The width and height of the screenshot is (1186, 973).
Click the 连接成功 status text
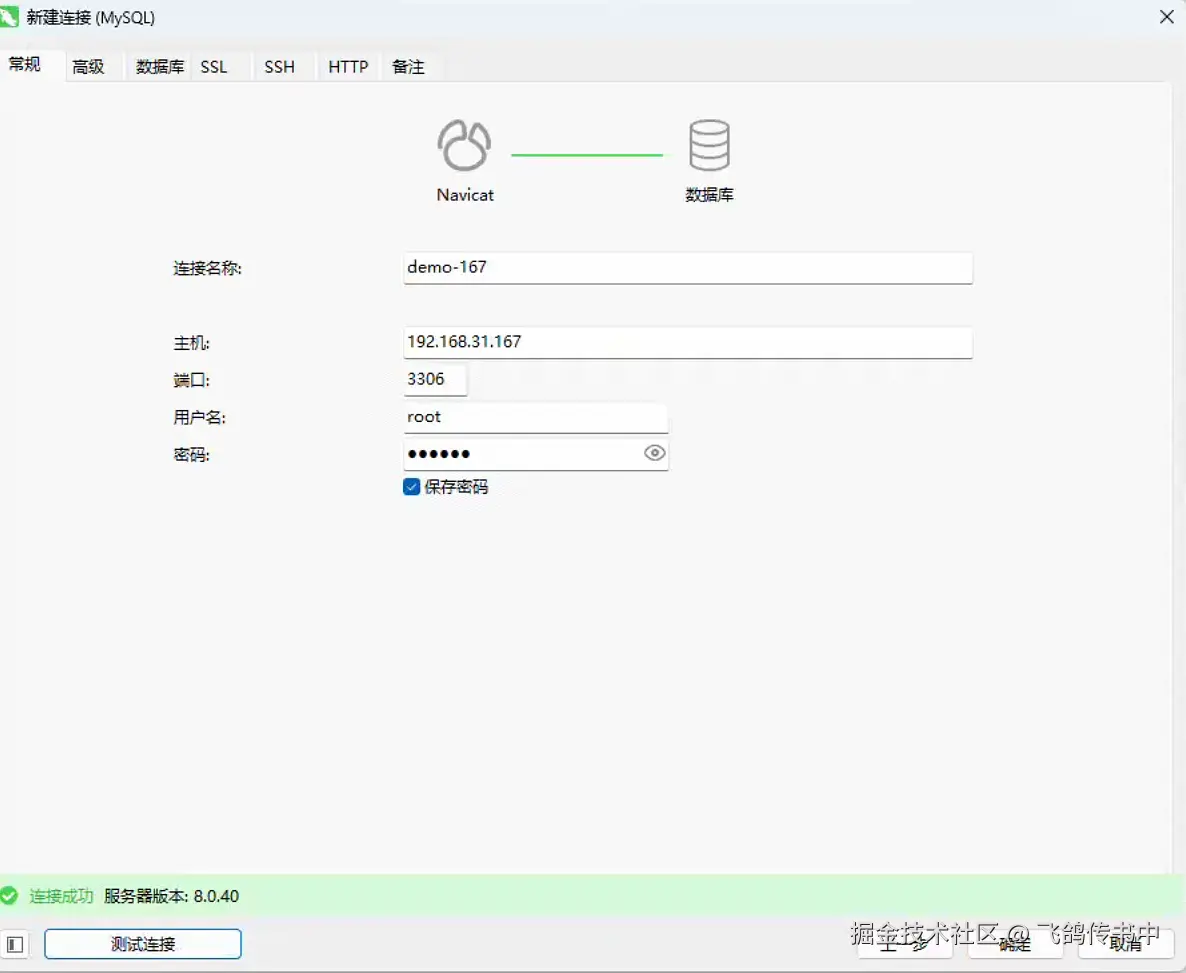(61, 896)
